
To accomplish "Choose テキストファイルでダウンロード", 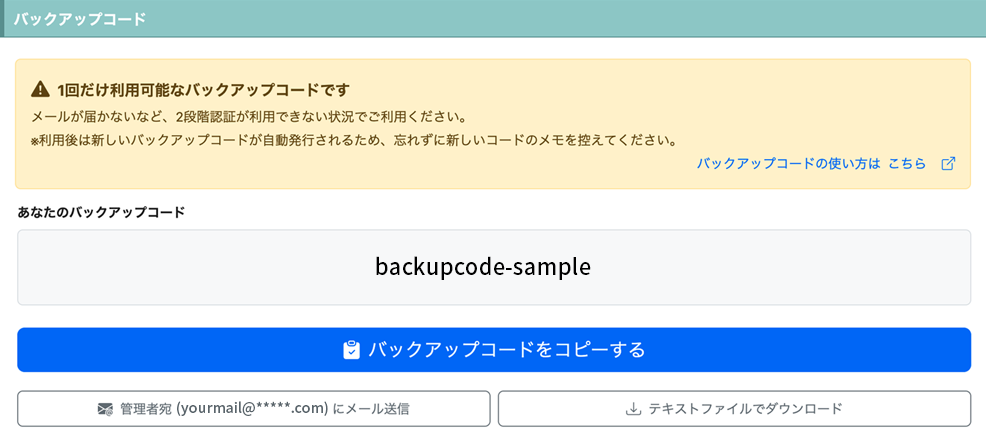I will 734,409.
